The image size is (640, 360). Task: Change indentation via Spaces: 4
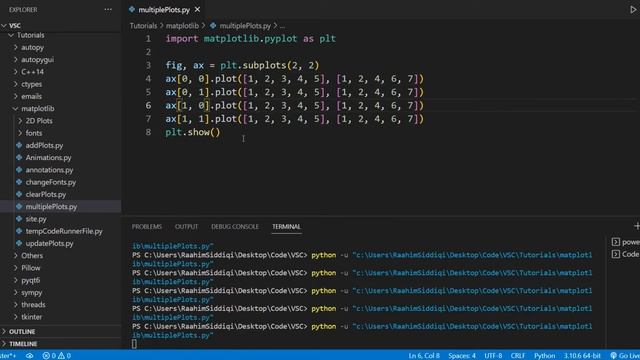point(462,356)
